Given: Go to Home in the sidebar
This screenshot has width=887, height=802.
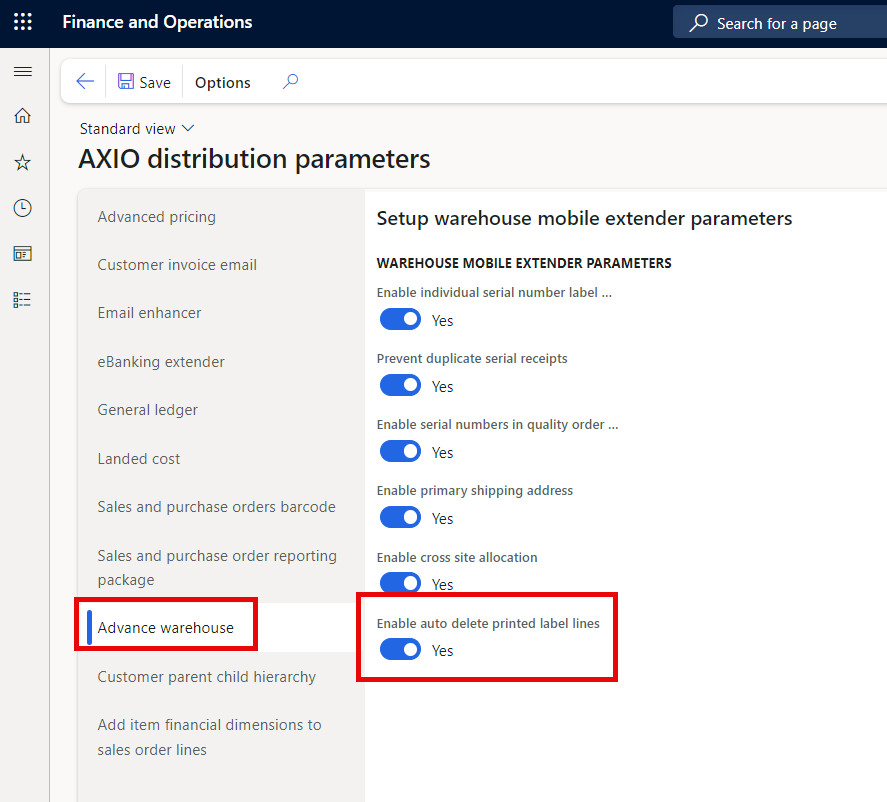Looking at the screenshot, I should [22, 116].
